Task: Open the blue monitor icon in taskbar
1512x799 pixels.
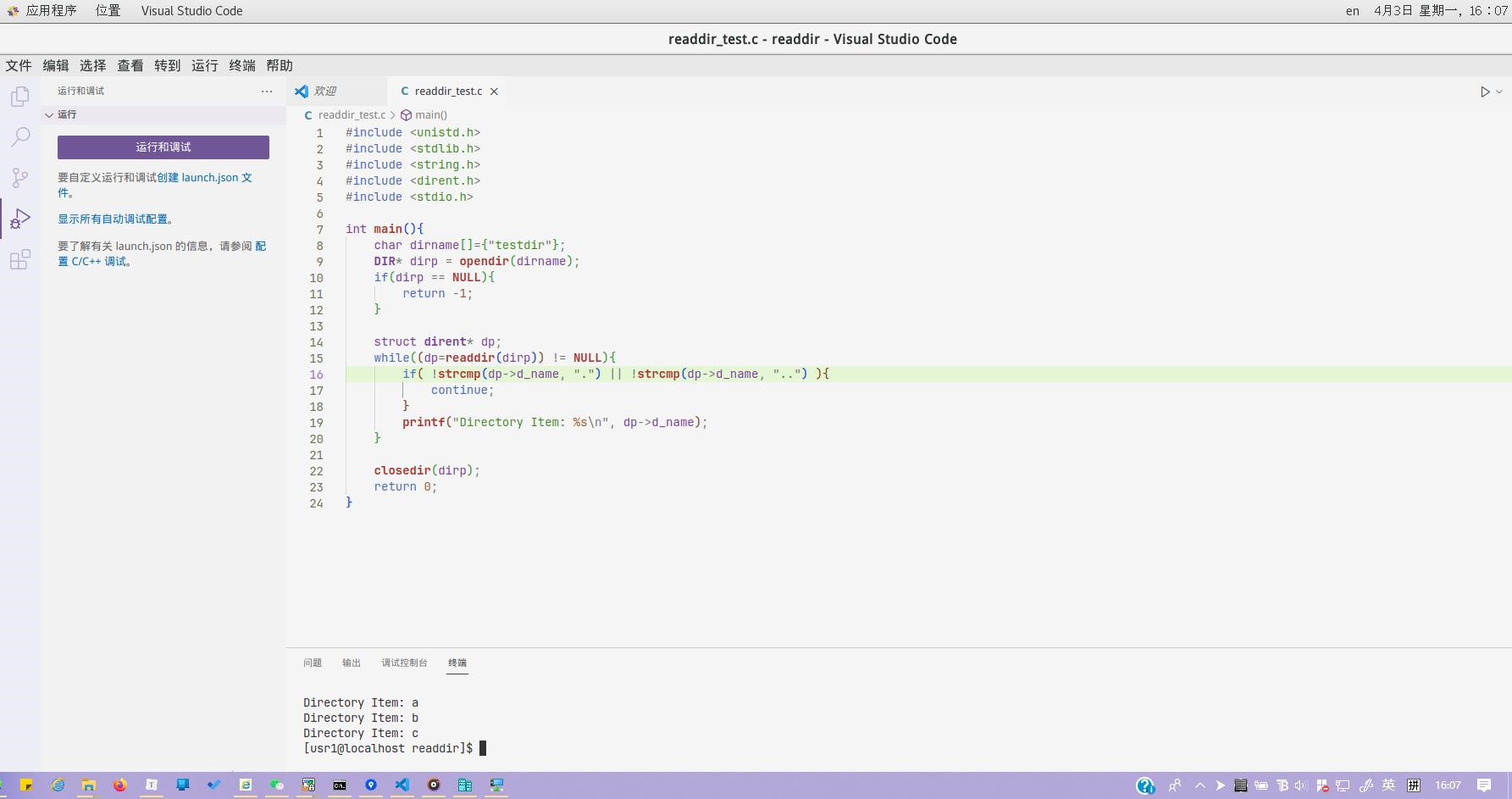Action: 182,785
